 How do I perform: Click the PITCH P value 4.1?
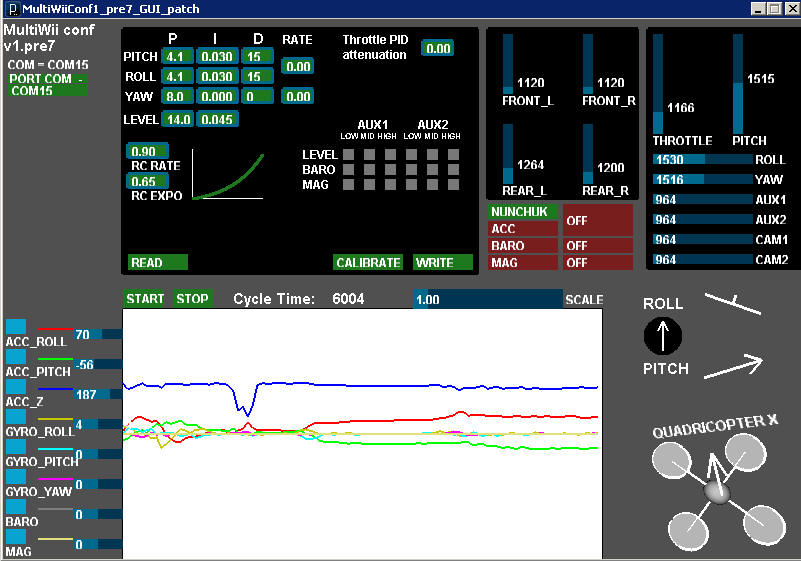[x=177, y=56]
